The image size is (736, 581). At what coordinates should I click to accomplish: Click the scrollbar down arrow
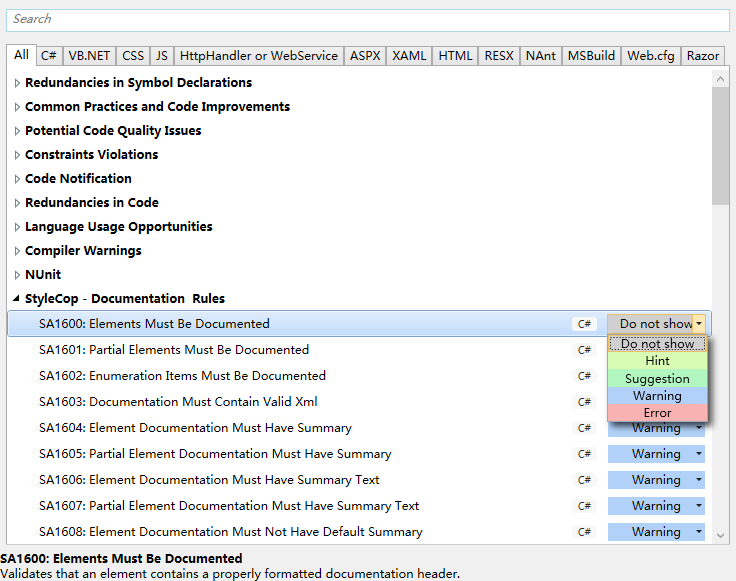721,535
